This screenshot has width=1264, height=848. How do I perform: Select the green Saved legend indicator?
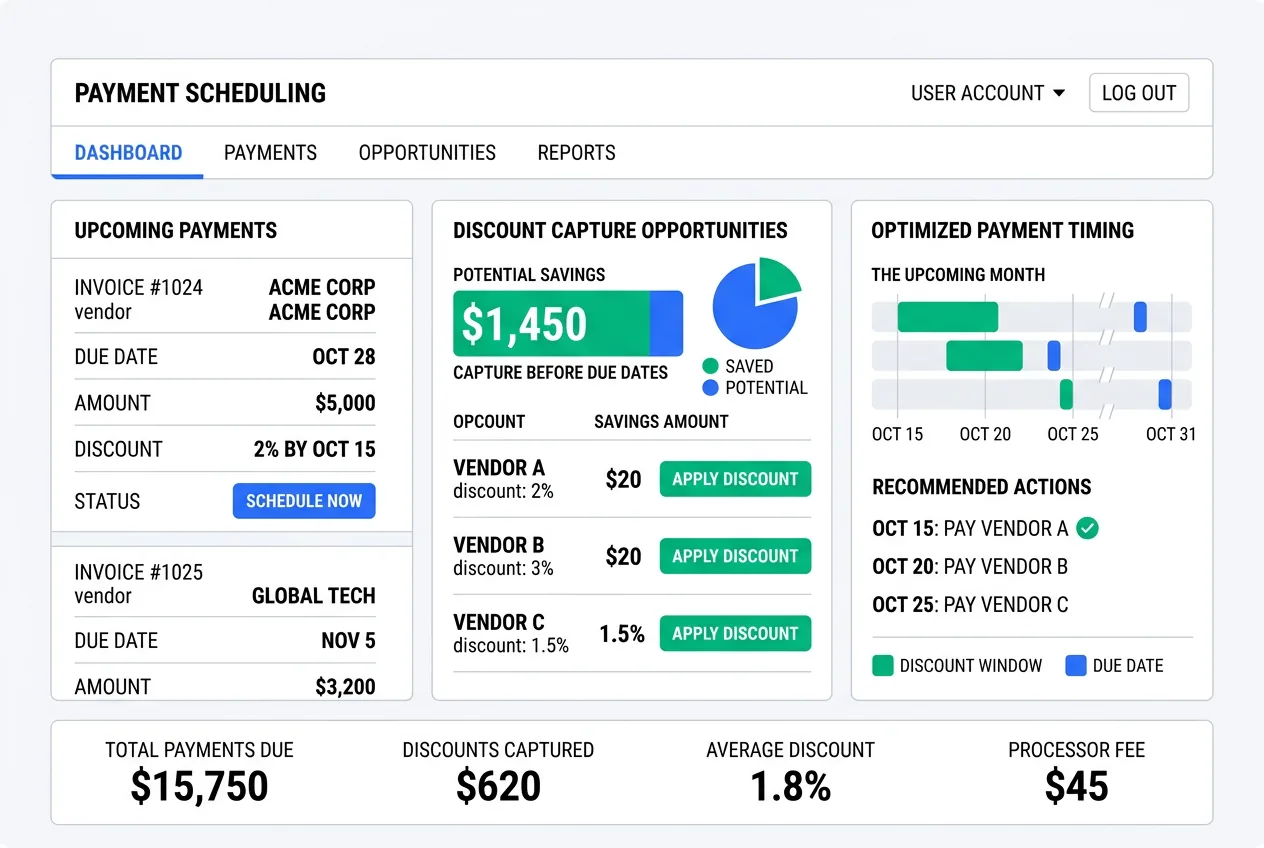711,367
